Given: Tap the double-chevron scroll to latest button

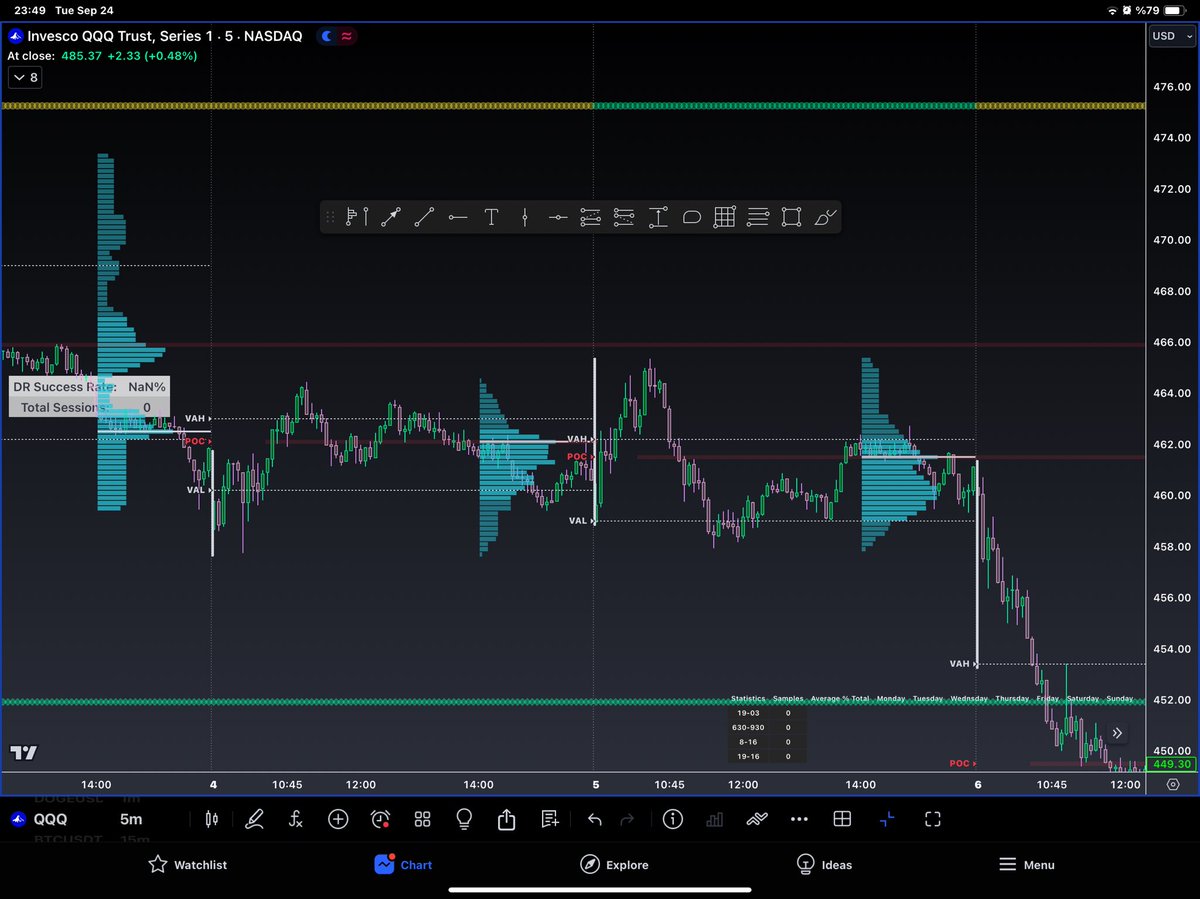Looking at the screenshot, I should click(x=1117, y=733).
